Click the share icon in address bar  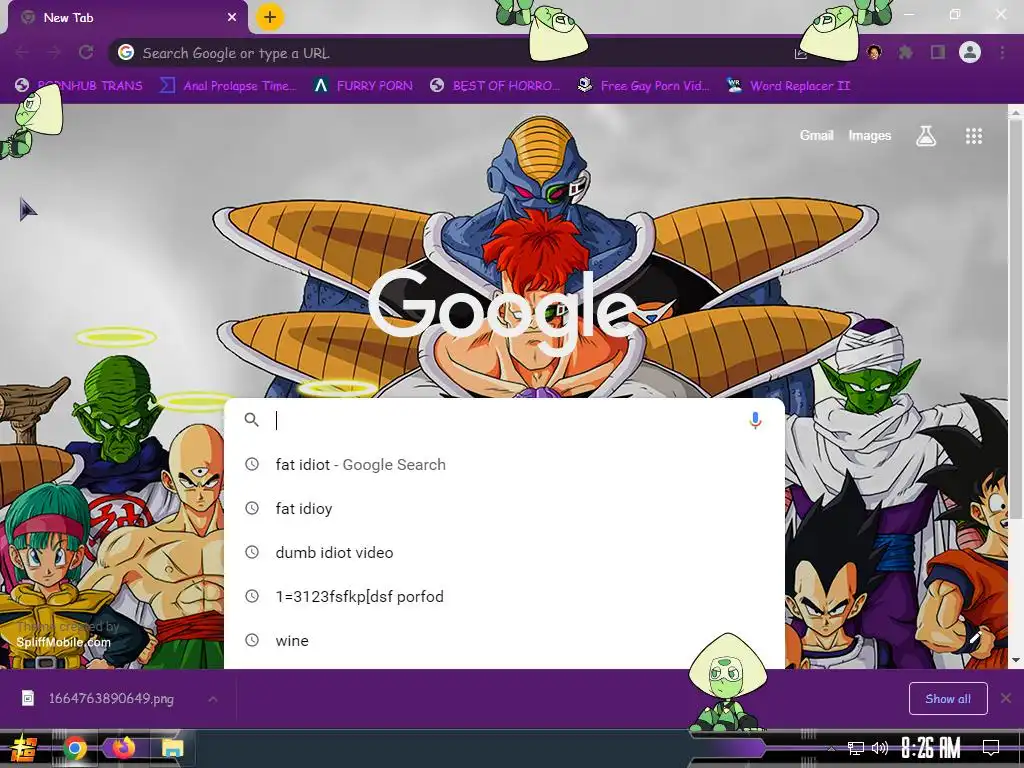click(x=801, y=53)
